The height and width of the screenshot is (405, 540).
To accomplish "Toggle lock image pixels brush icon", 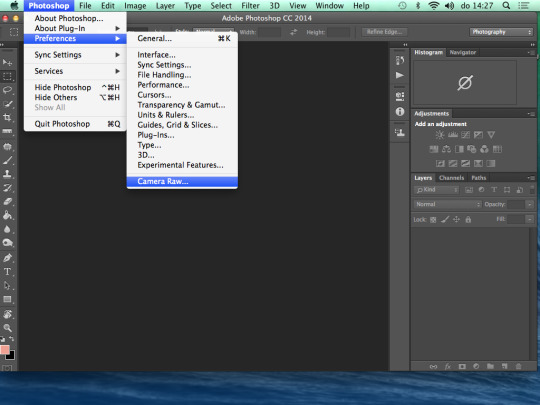I will pos(445,219).
